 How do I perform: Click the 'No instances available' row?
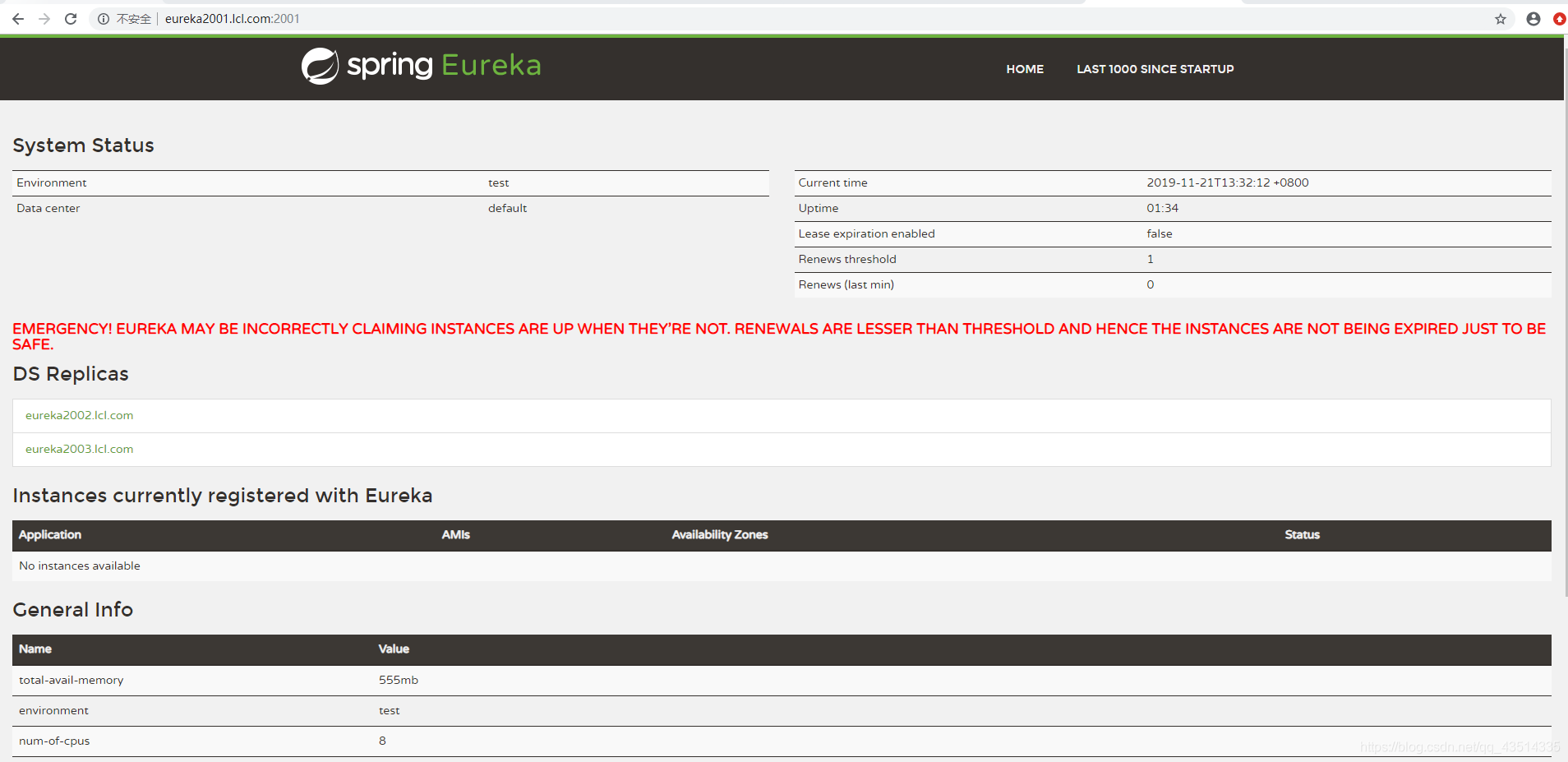(x=782, y=566)
